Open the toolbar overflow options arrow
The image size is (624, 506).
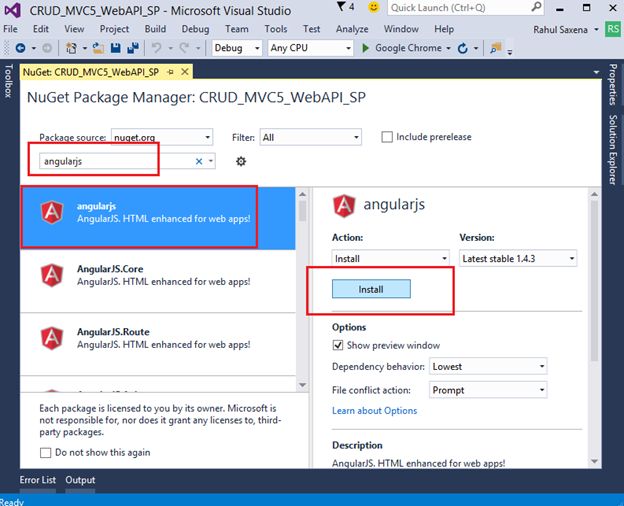pos(510,52)
